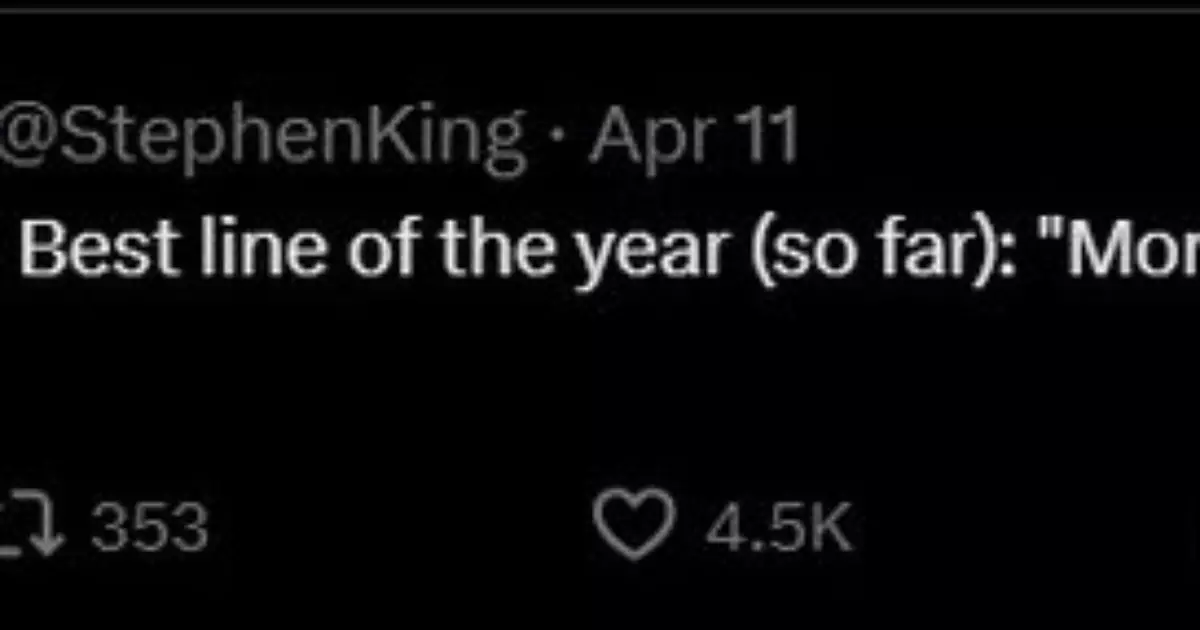Click the blank space below the tweet text

click(600, 380)
